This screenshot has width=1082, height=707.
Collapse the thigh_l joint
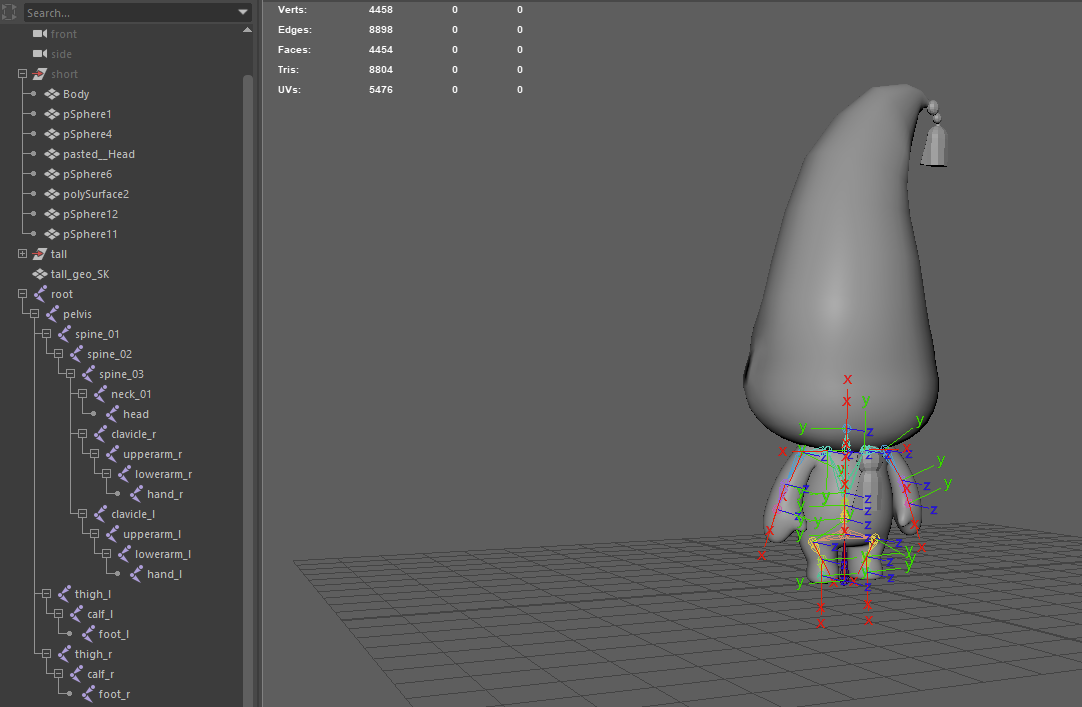coord(46,594)
